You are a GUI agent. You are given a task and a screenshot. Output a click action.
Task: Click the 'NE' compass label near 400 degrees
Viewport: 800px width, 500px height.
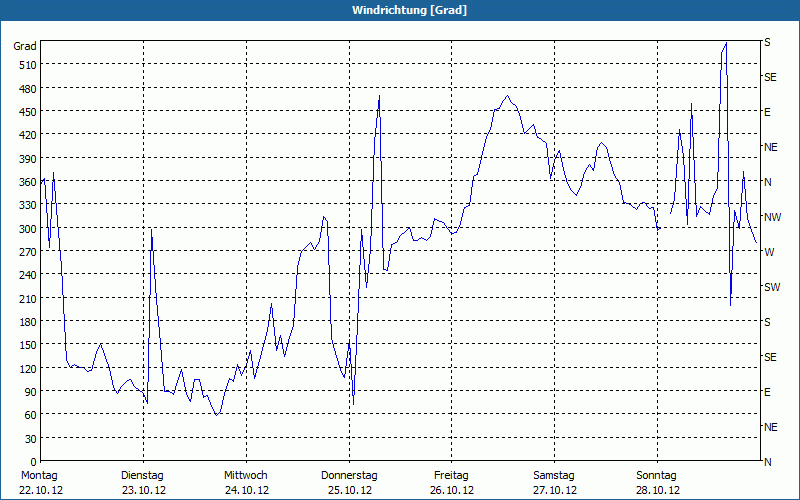[x=770, y=147]
